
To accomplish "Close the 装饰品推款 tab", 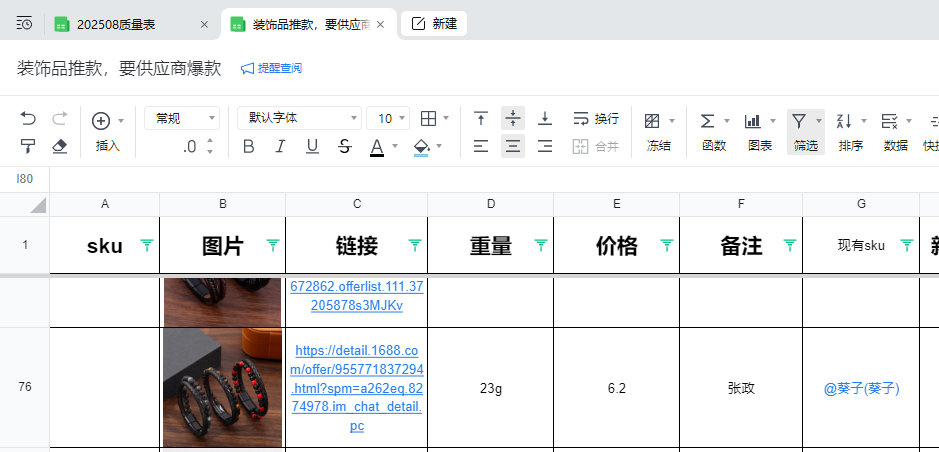I will 380,24.
